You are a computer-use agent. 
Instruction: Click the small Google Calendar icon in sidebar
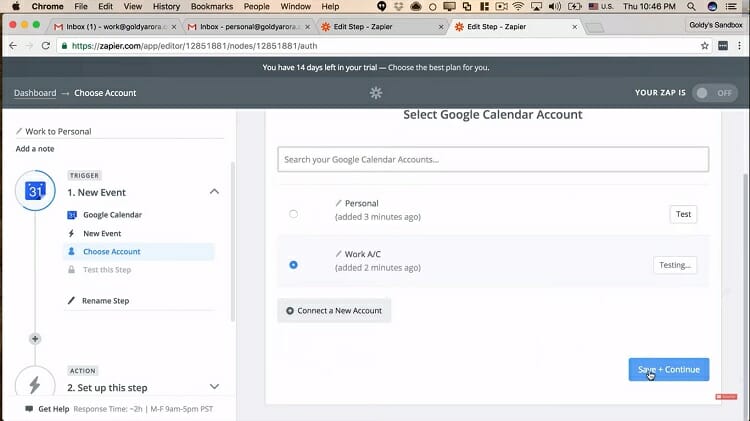pyautogui.click(x=72, y=215)
